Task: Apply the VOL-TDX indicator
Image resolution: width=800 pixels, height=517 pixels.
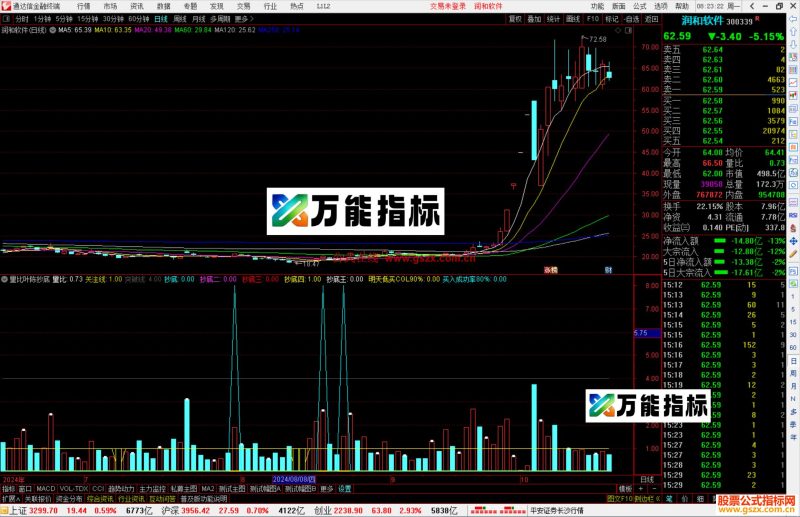Action: coord(74,489)
